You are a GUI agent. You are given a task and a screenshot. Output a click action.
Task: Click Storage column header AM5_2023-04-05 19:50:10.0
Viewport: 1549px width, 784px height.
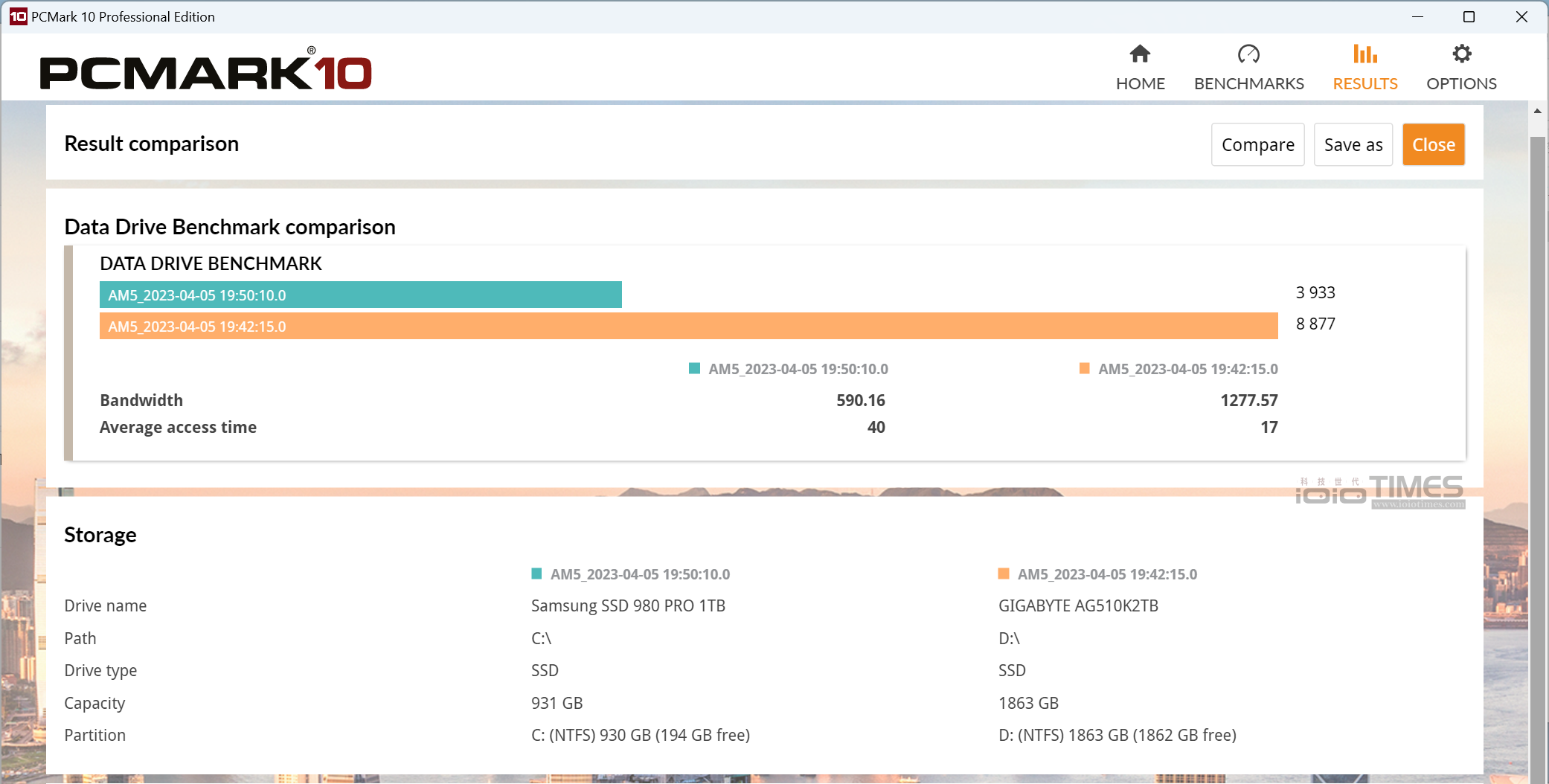[640, 574]
